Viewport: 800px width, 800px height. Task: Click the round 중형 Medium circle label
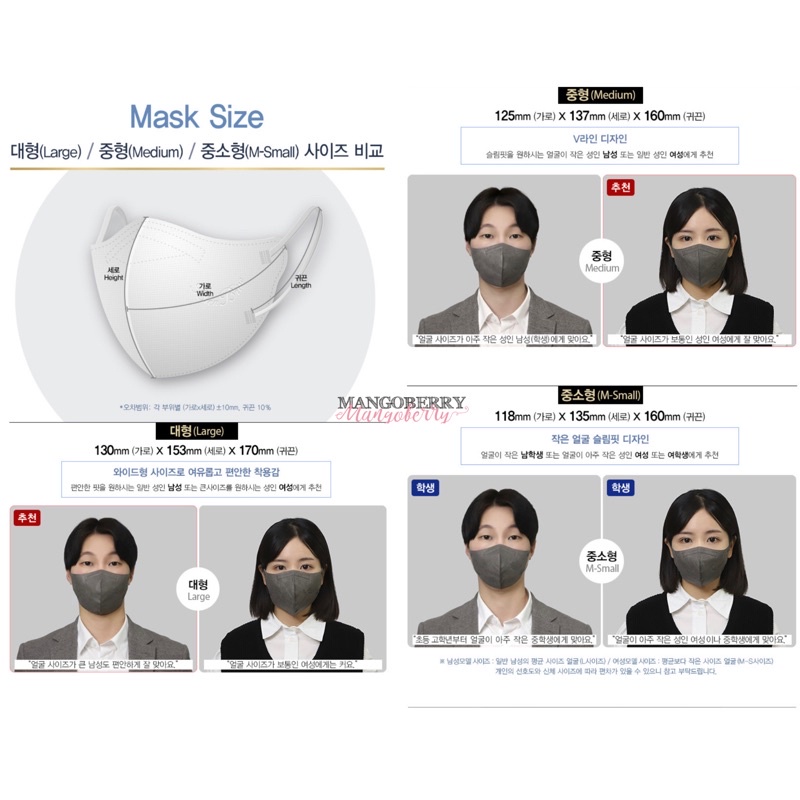click(x=602, y=261)
